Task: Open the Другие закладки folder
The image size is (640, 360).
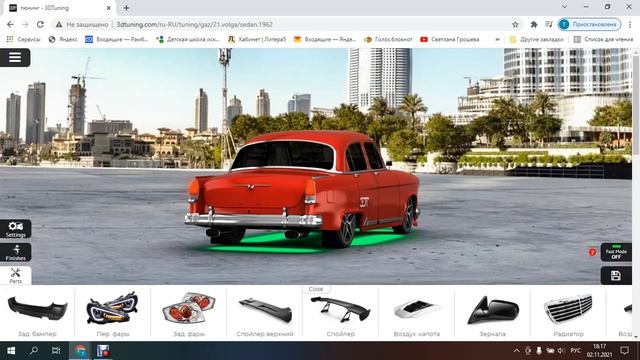Action: [x=536, y=40]
